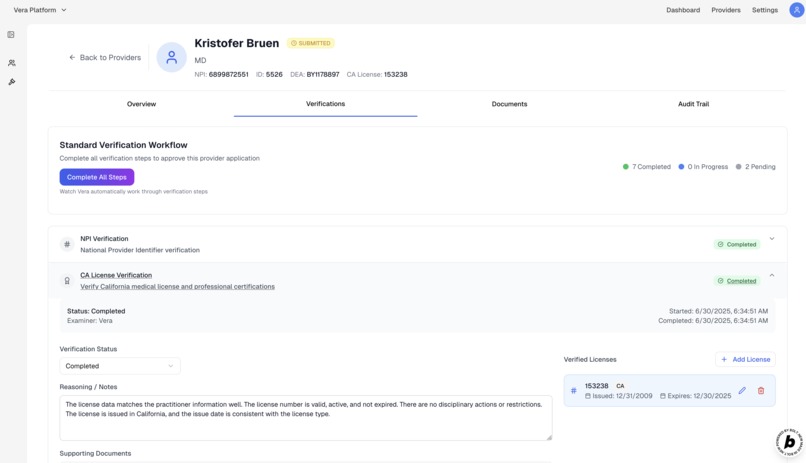The width and height of the screenshot is (806, 463).
Task: Click the 7 Completed counter
Action: pyautogui.click(x=647, y=166)
